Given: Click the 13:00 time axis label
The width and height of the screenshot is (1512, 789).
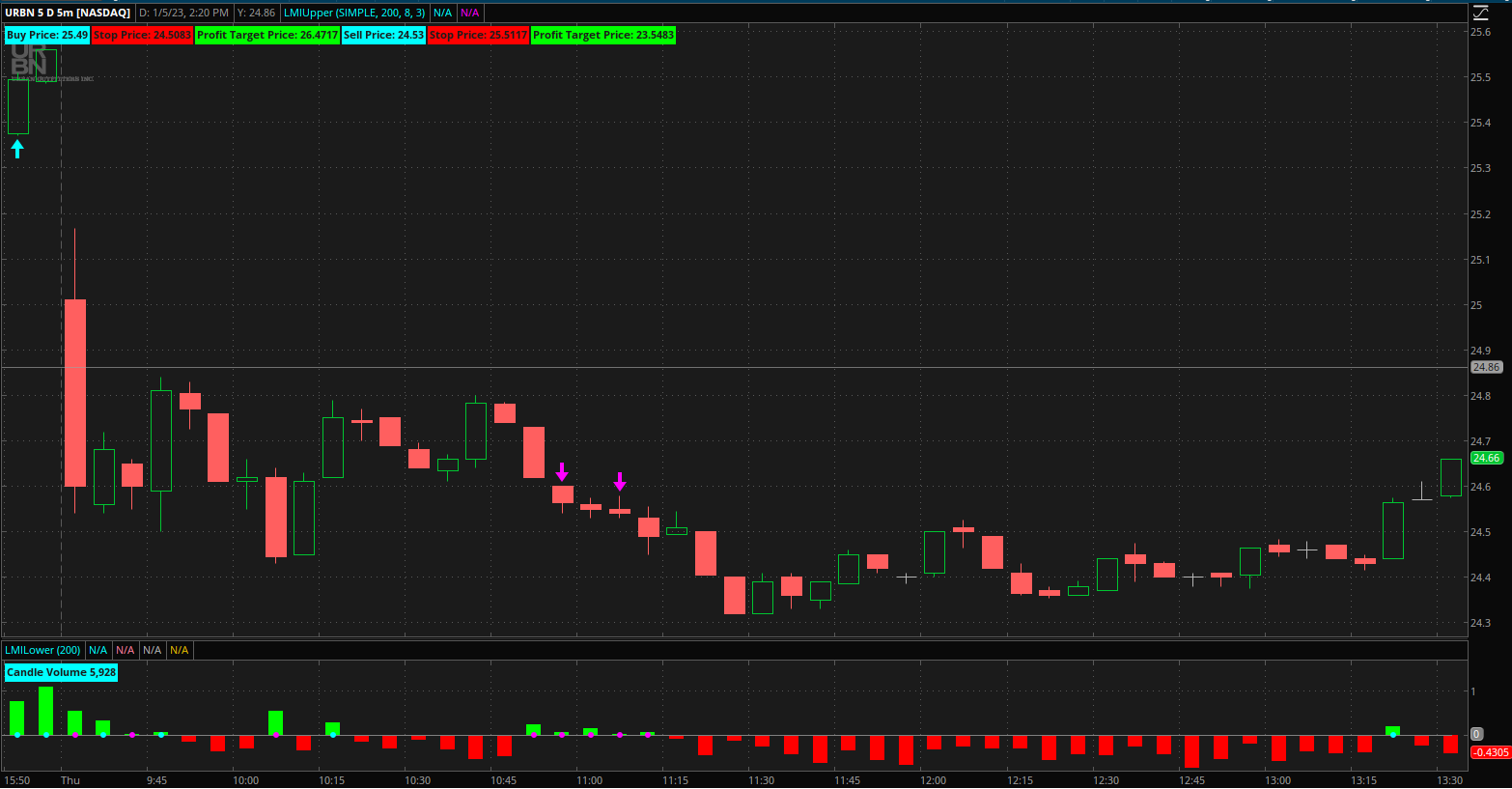Looking at the screenshot, I should pyautogui.click(x=1278, y=780).
